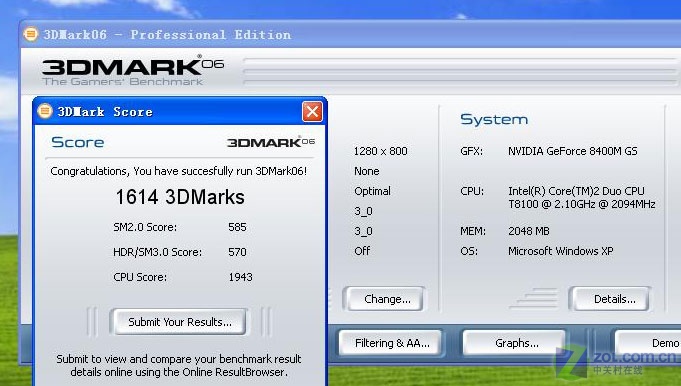Click the Intel Core2 Duo CPU text
681x386 pixels.
pyautogui.click(x=582, y=198)
